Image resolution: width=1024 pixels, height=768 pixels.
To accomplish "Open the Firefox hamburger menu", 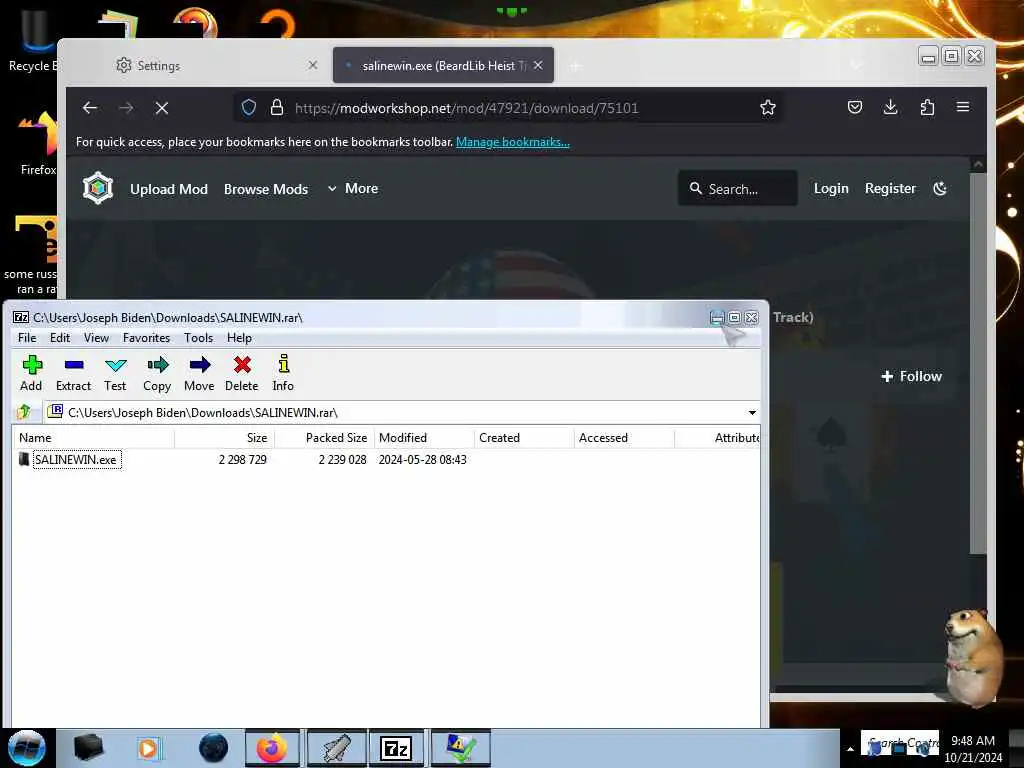I will [963, 107].
